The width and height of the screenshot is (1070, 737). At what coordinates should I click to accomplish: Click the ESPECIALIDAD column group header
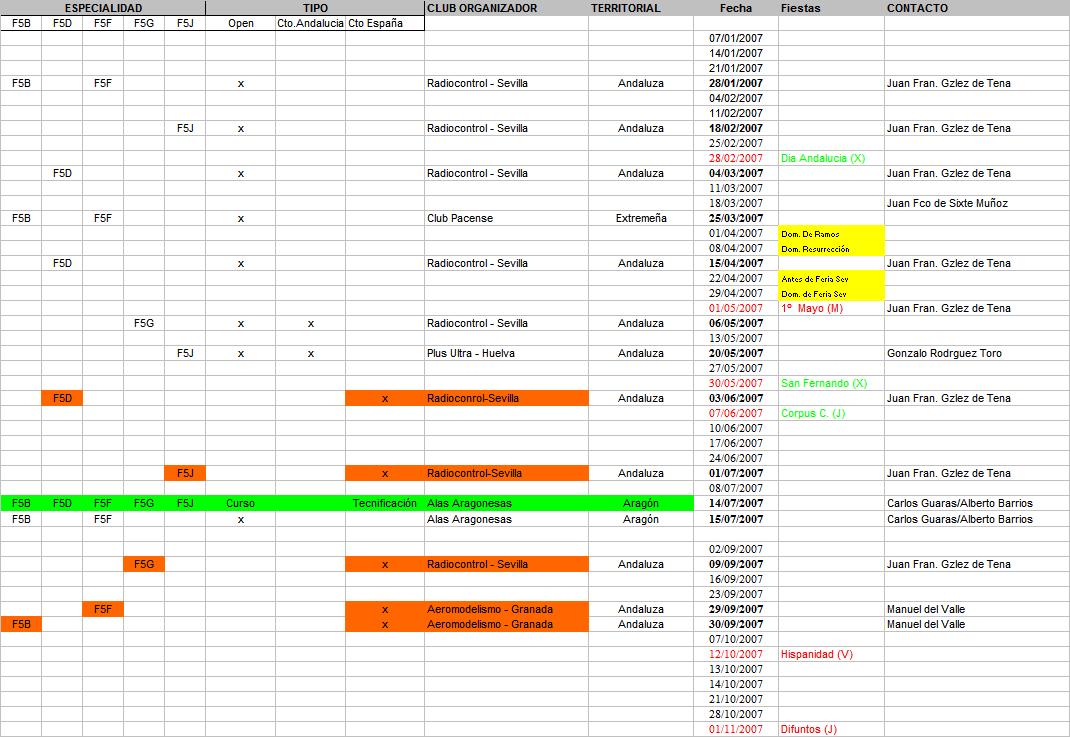[x=103, y=8]
